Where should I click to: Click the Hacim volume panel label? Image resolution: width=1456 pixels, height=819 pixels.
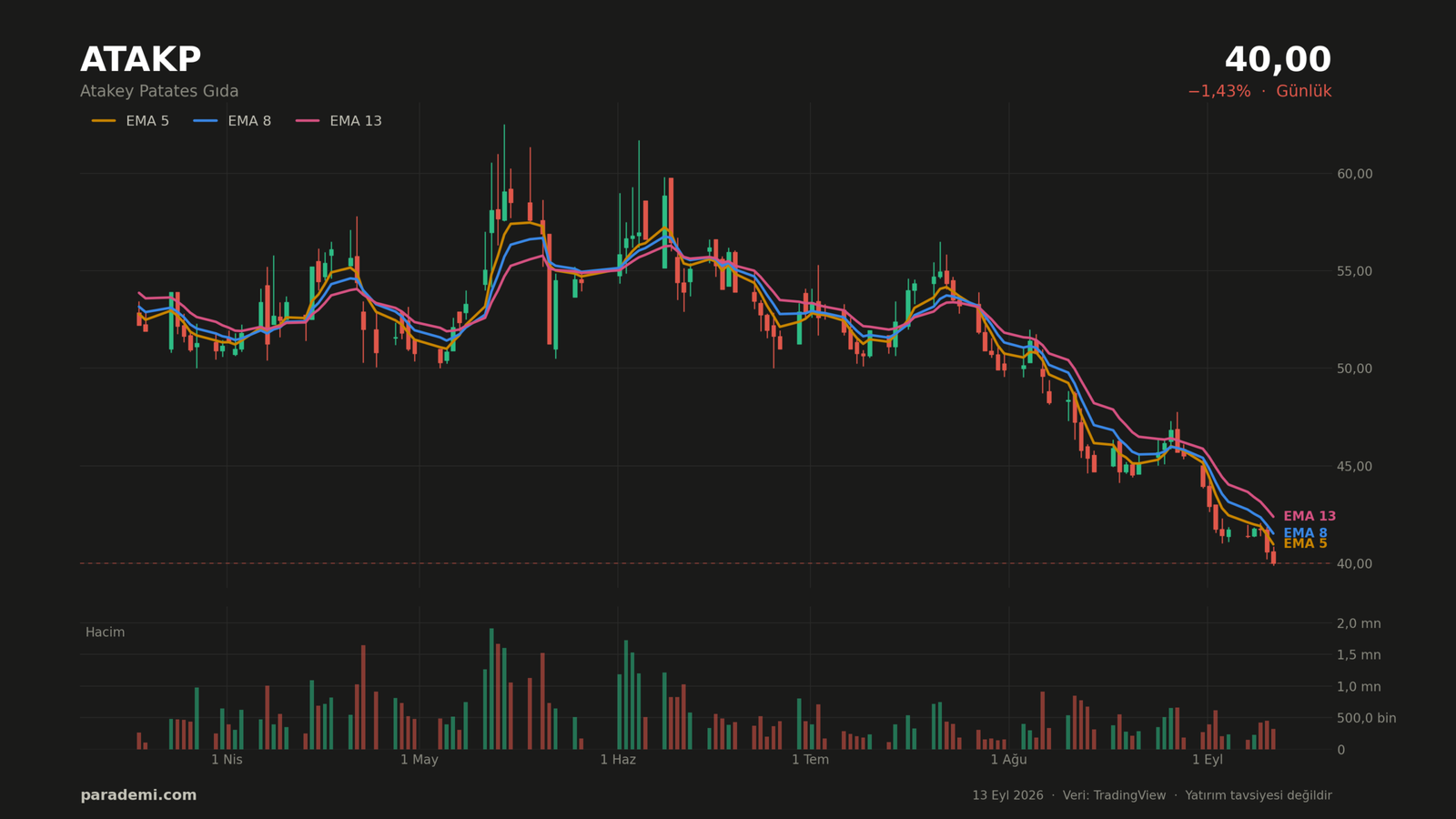point(105,632)
